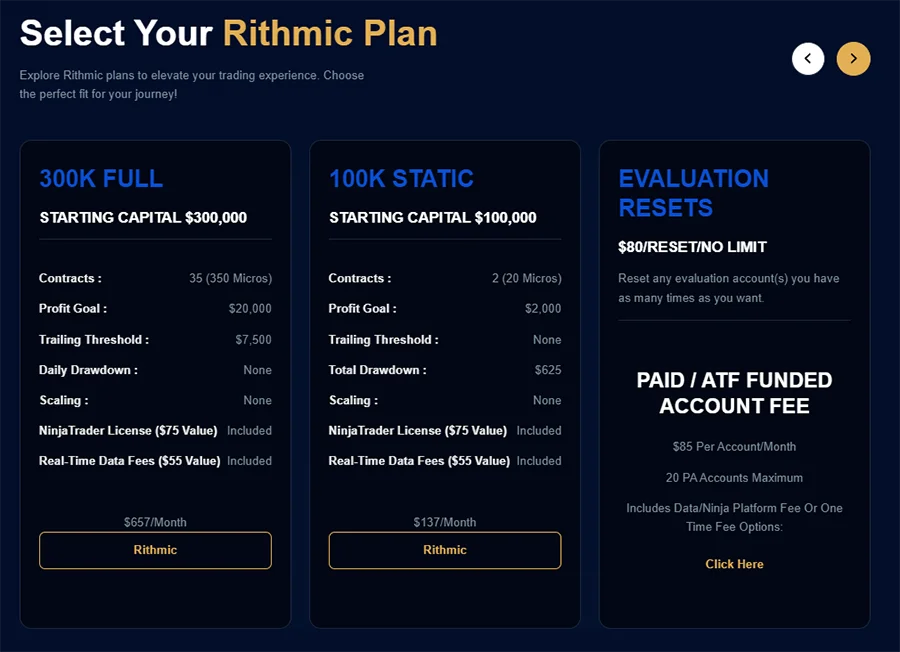Click the gold next plan arrow
This screenshot has height=652, width=900.
853,59
